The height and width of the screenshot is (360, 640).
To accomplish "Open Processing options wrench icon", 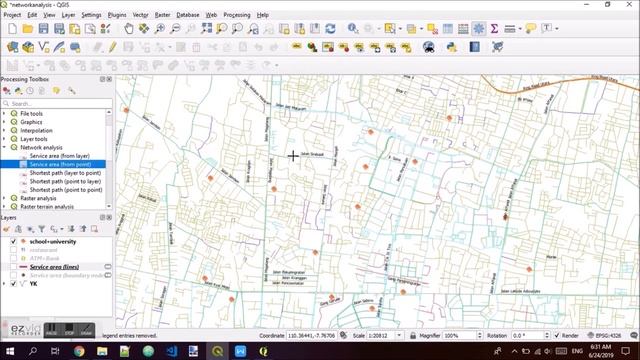I will (x=72, y=91).
